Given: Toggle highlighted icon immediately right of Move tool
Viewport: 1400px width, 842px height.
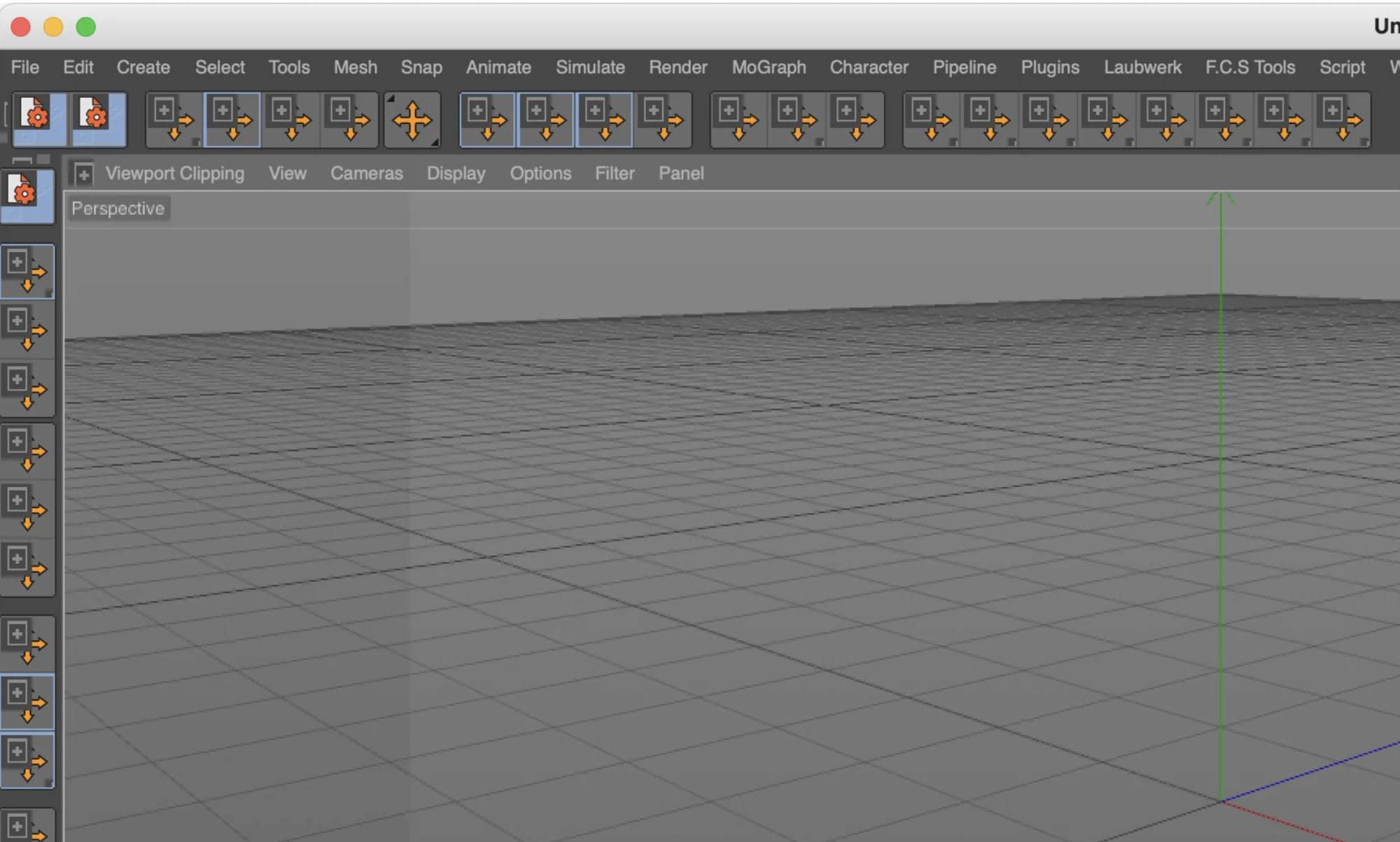Looking at the screenshot, I should [x=487, y=120].
